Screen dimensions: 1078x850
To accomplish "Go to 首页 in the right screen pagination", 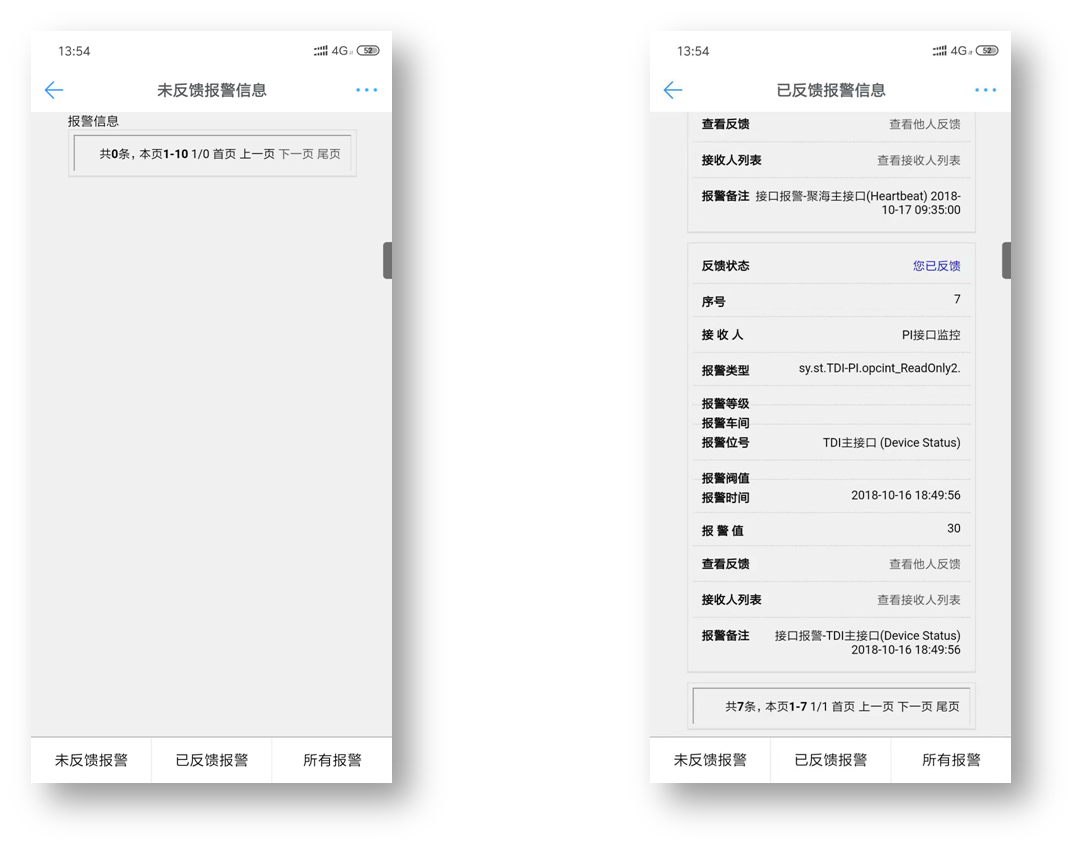I will point(841,706).
